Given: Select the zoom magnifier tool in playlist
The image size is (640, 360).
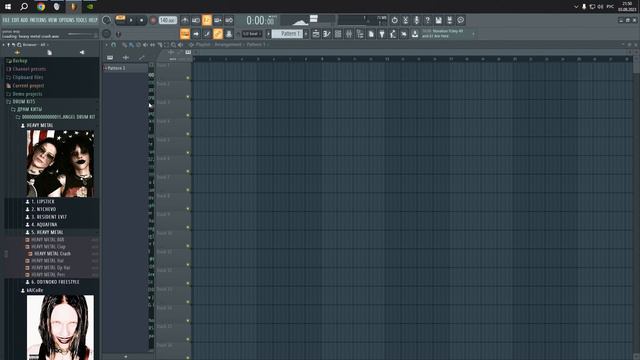Looking at the screenshot, I should [x=173, y=45].
